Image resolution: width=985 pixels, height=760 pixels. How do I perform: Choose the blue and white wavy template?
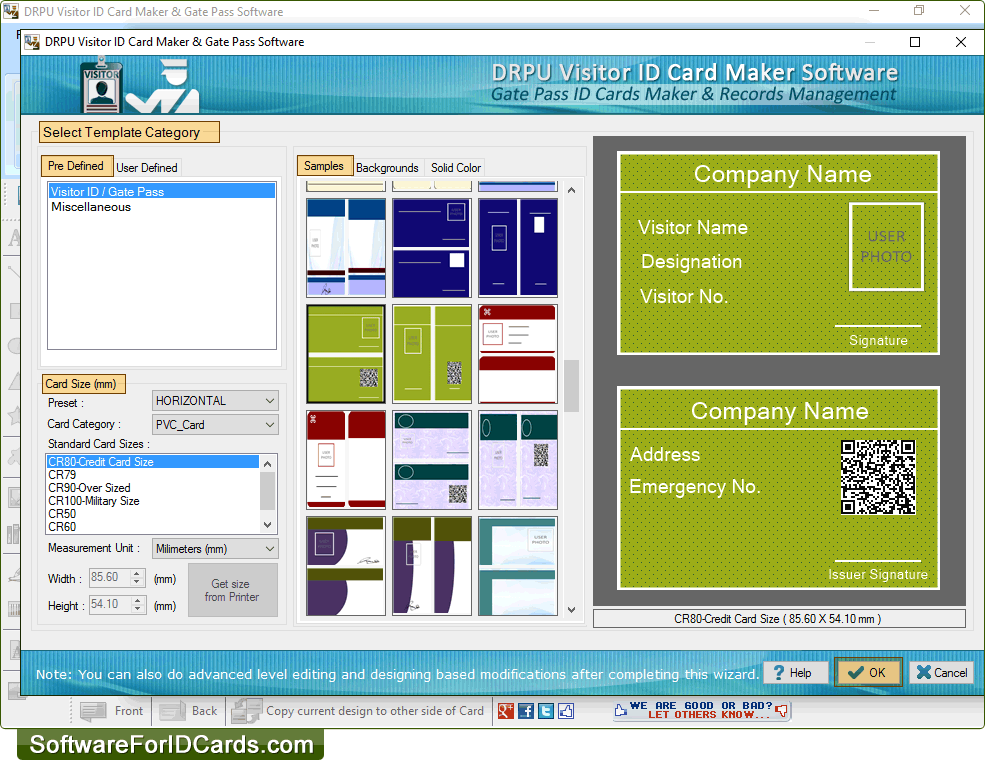pos(346,247)
